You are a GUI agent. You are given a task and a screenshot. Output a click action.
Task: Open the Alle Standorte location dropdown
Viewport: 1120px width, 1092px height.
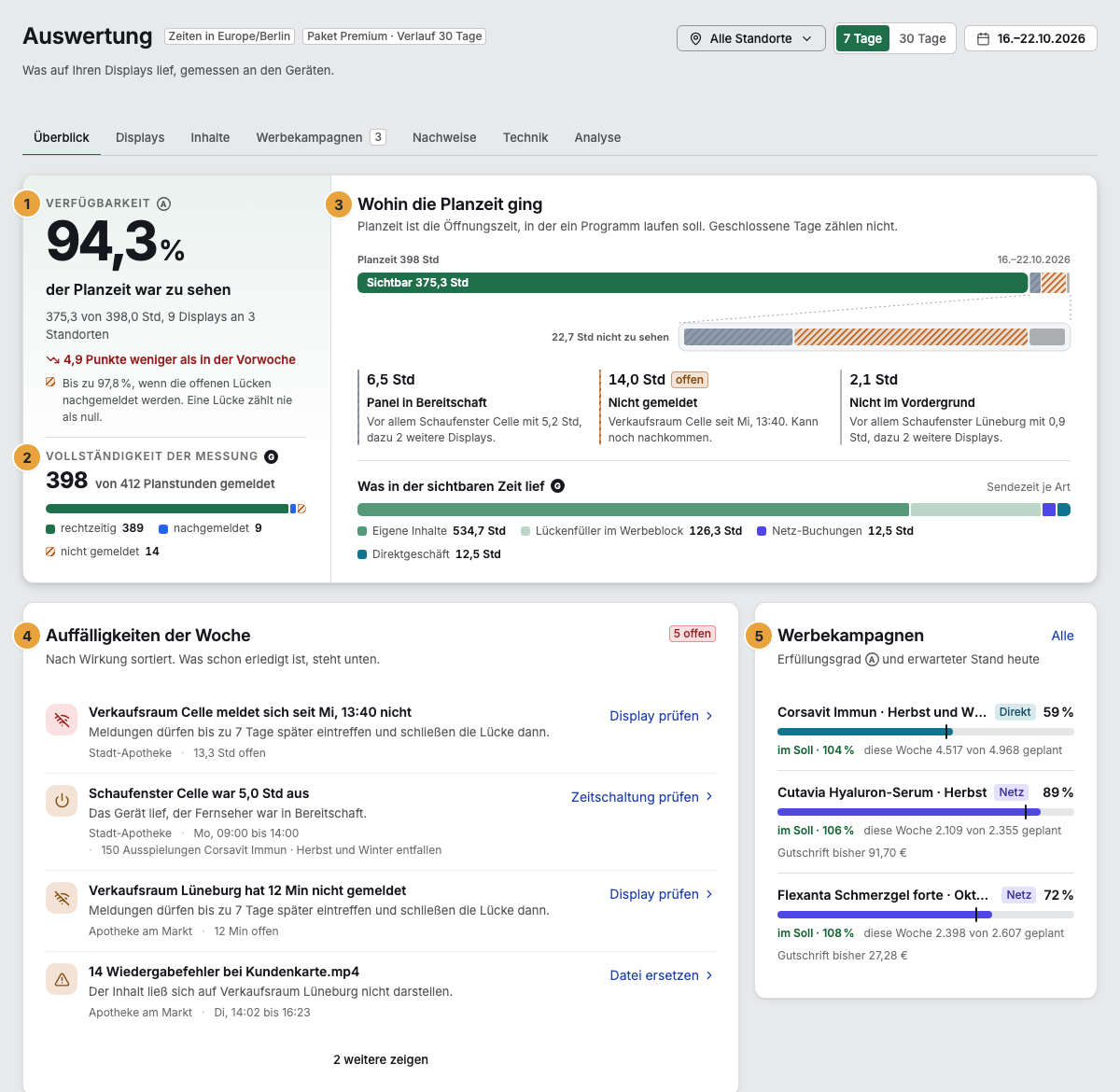(x=751, y=38)
